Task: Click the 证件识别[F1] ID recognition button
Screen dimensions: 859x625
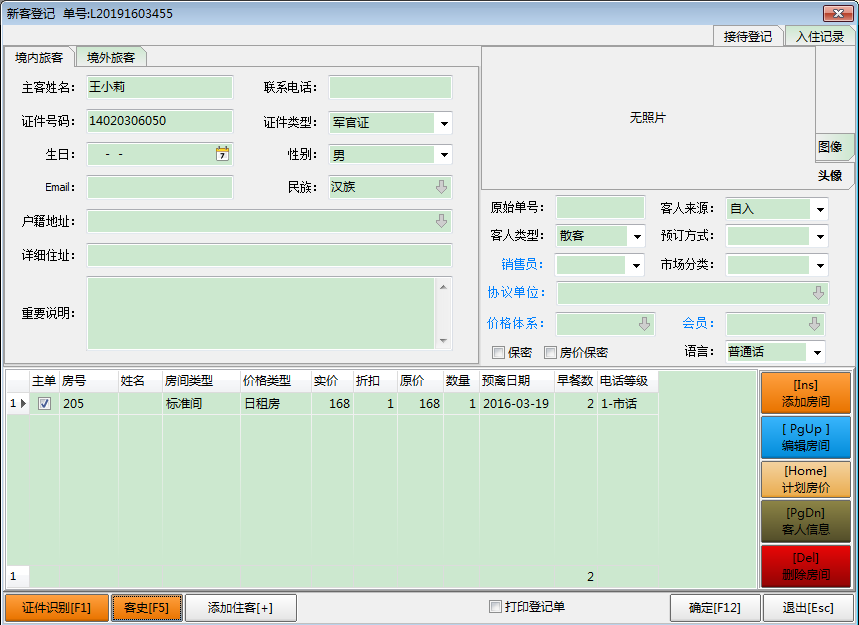Action: pos(56,608)
